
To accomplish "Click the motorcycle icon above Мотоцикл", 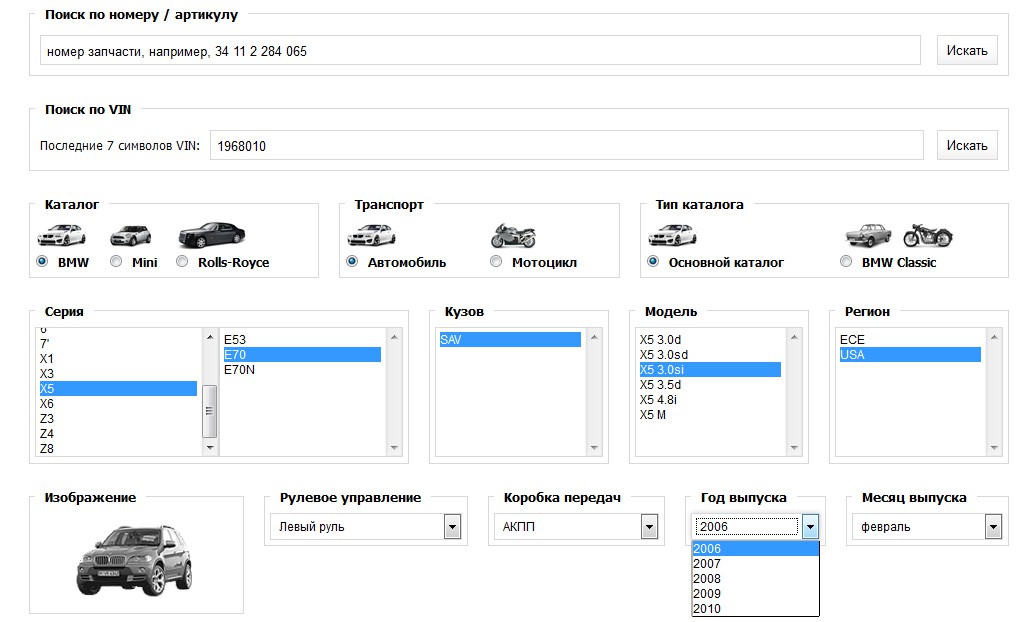I will point(513,235).
